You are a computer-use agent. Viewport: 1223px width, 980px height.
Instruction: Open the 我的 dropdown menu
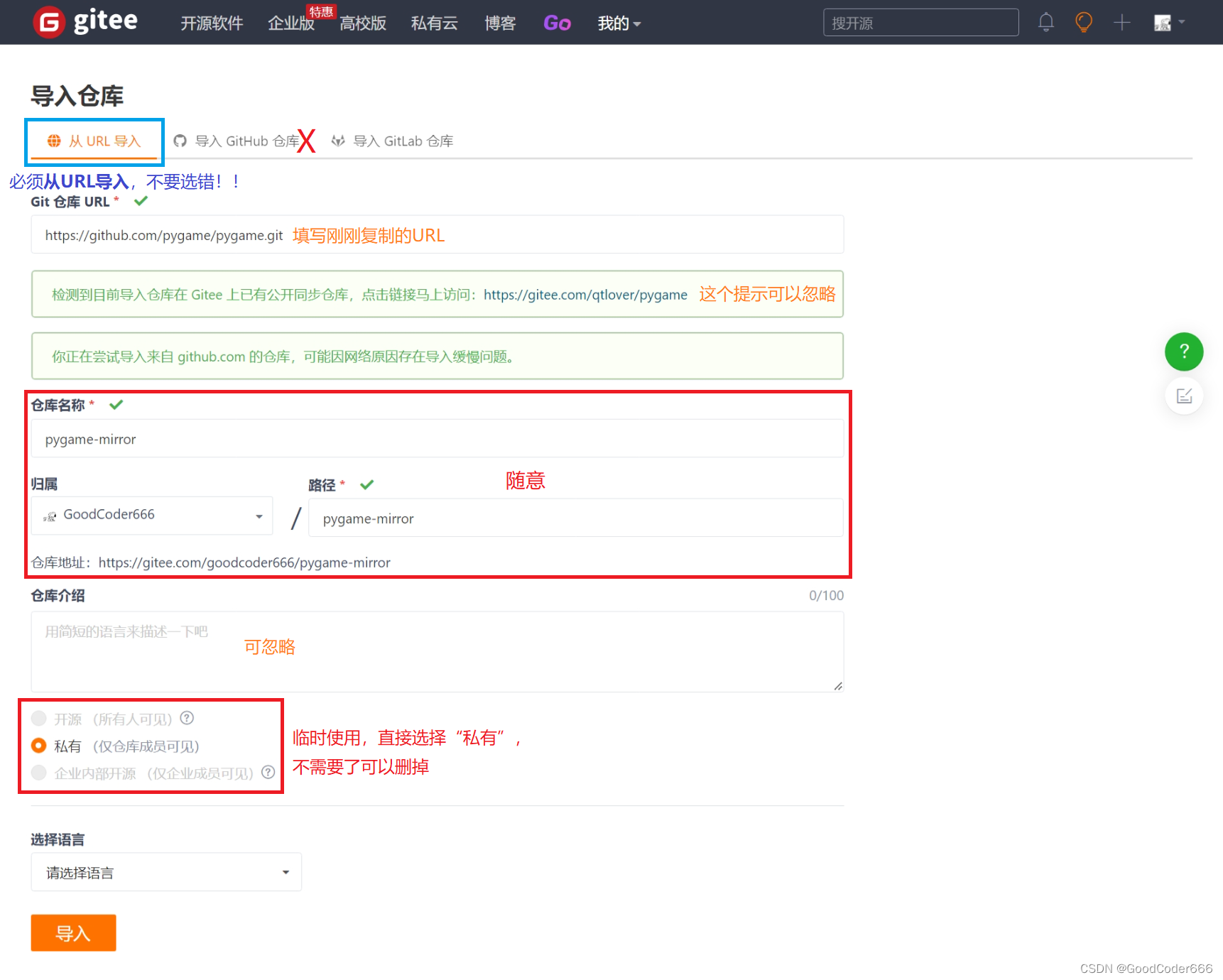click(x=619, y=23)
